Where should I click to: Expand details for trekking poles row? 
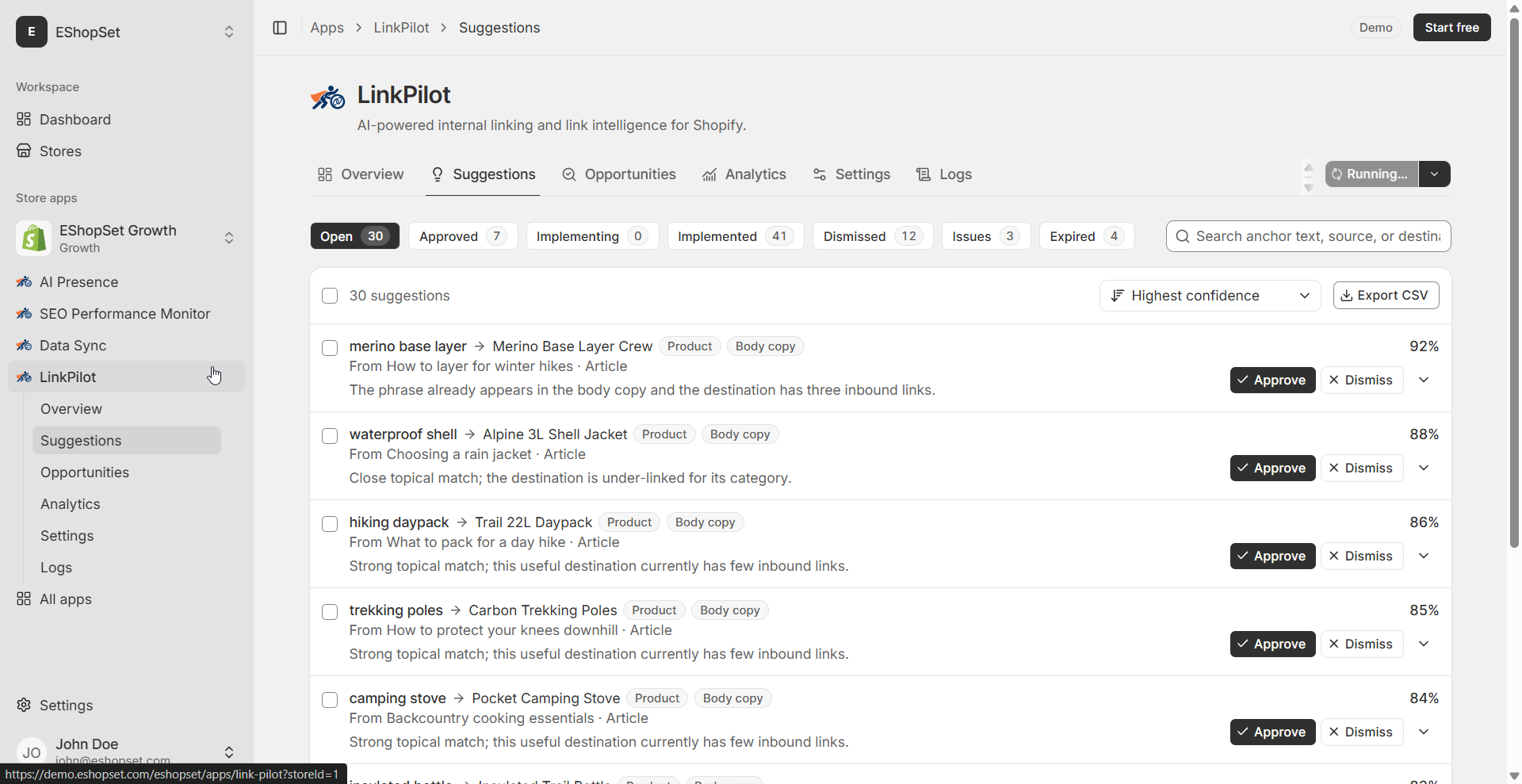tap(1424, 644)
